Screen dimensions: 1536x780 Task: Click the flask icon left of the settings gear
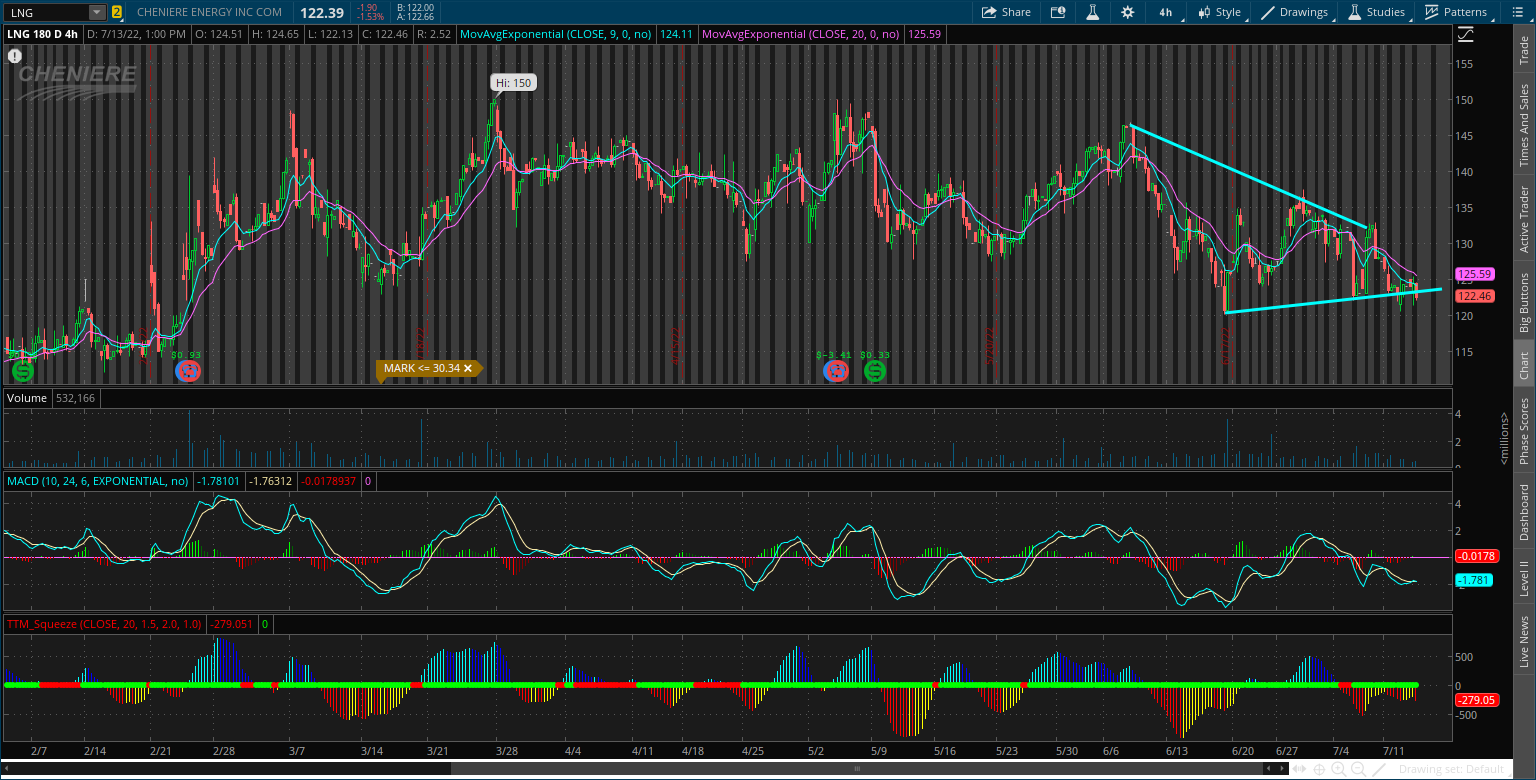1092,12
